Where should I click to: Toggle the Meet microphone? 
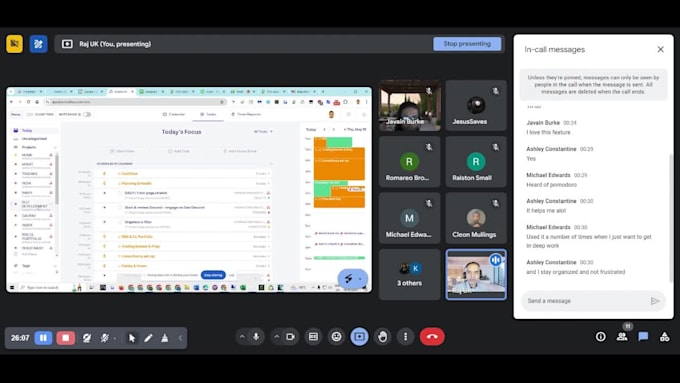pyautogui.click(x=256, y=337)
